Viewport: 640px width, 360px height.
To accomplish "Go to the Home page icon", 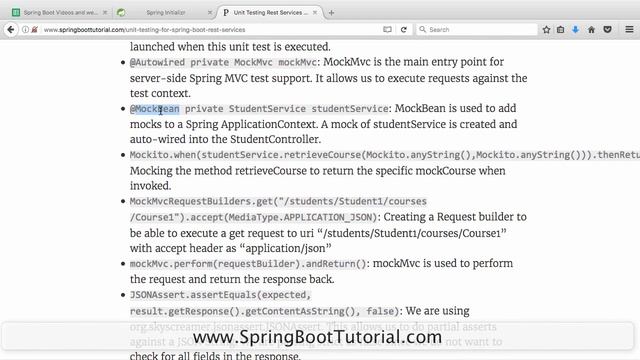I will tap(591, 29).
